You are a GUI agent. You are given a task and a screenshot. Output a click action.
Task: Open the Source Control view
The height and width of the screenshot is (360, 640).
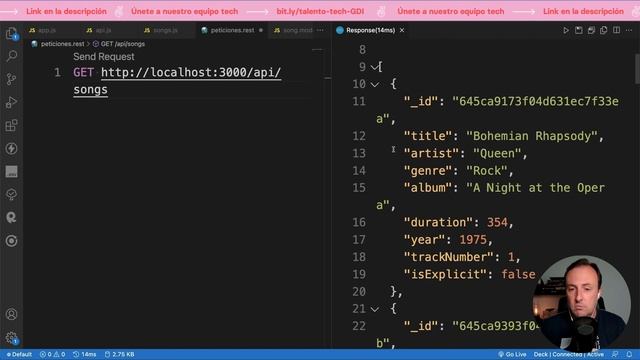[11, 79]
